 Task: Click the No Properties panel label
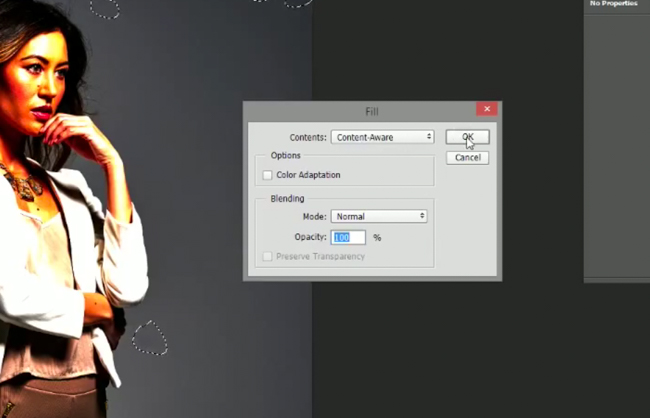click(x=614, y=3)
